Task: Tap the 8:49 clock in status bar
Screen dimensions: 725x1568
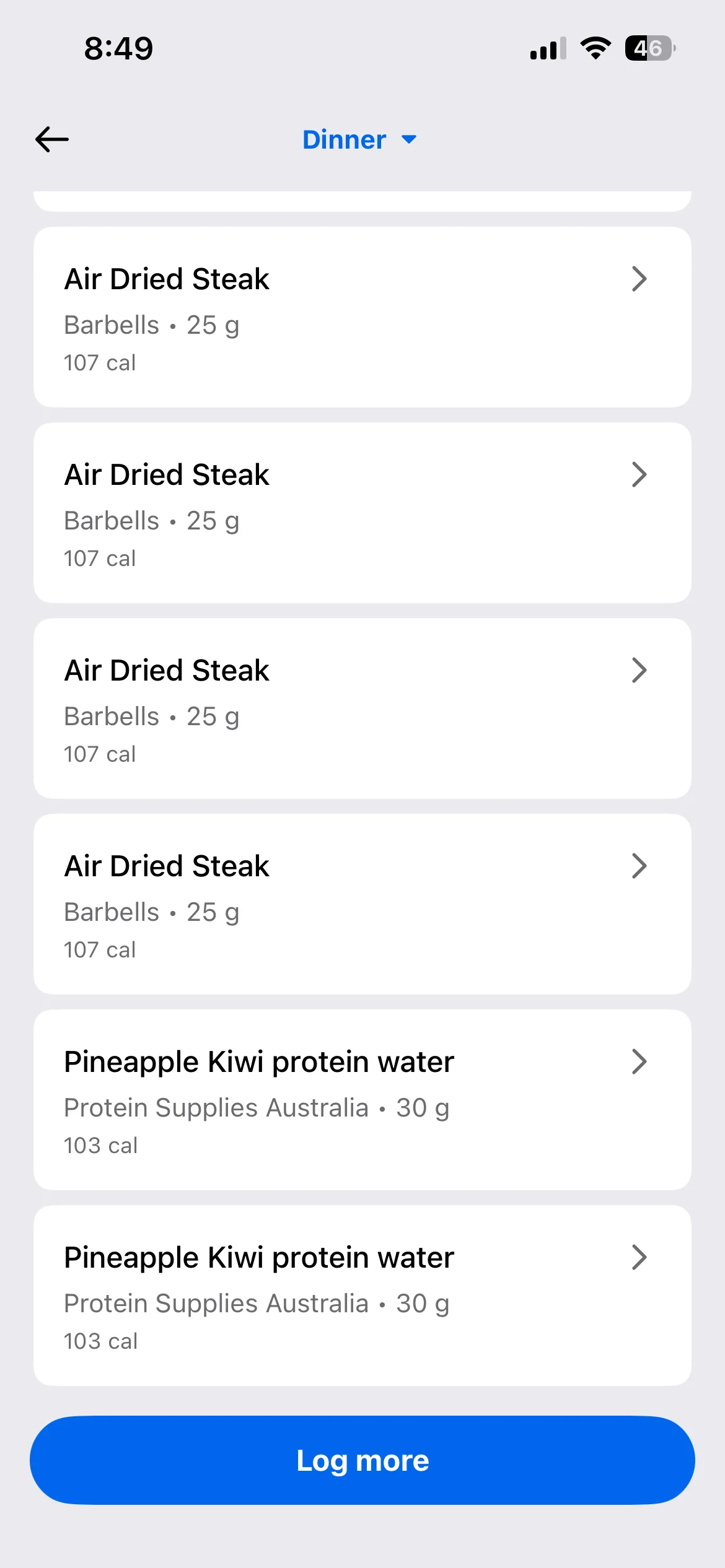Action: pos(118,48)
